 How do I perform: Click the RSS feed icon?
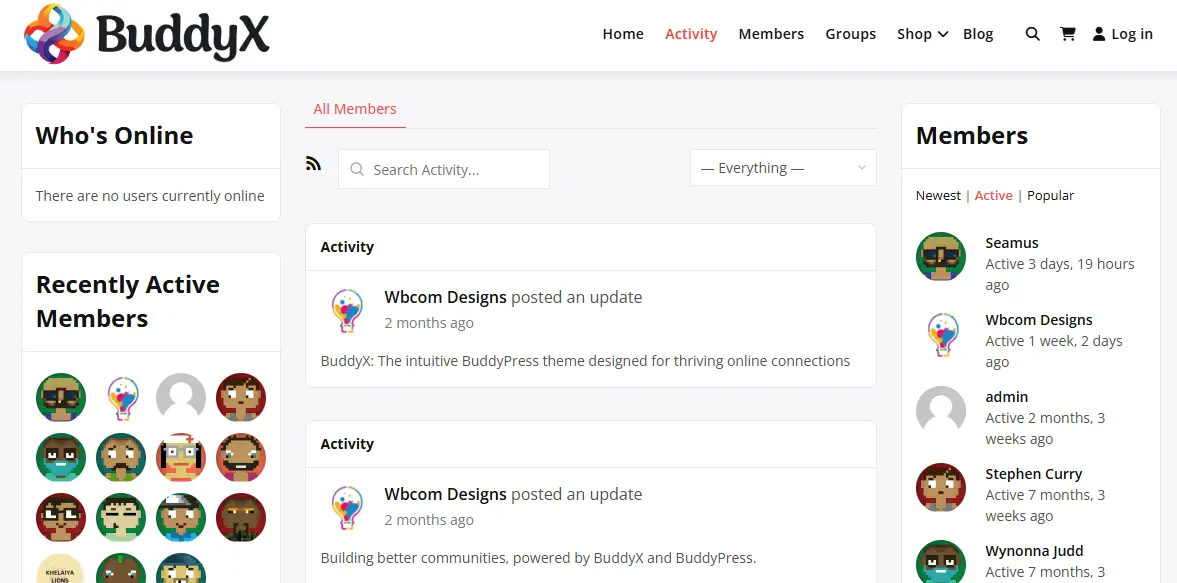point(314,164)
